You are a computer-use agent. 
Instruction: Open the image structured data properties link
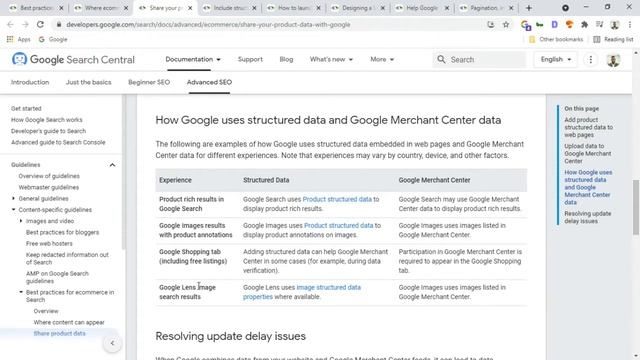302,292
